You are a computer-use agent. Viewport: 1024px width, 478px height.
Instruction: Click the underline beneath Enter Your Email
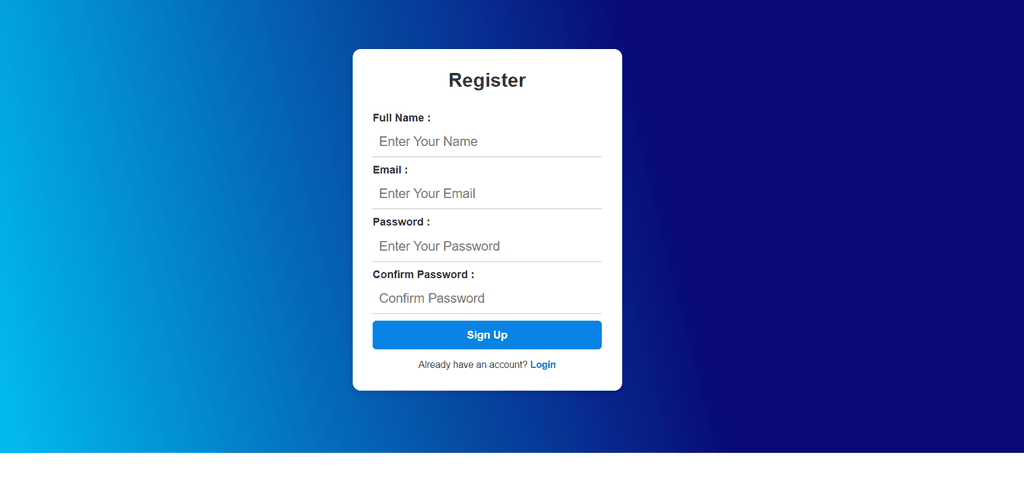(487, 209)
